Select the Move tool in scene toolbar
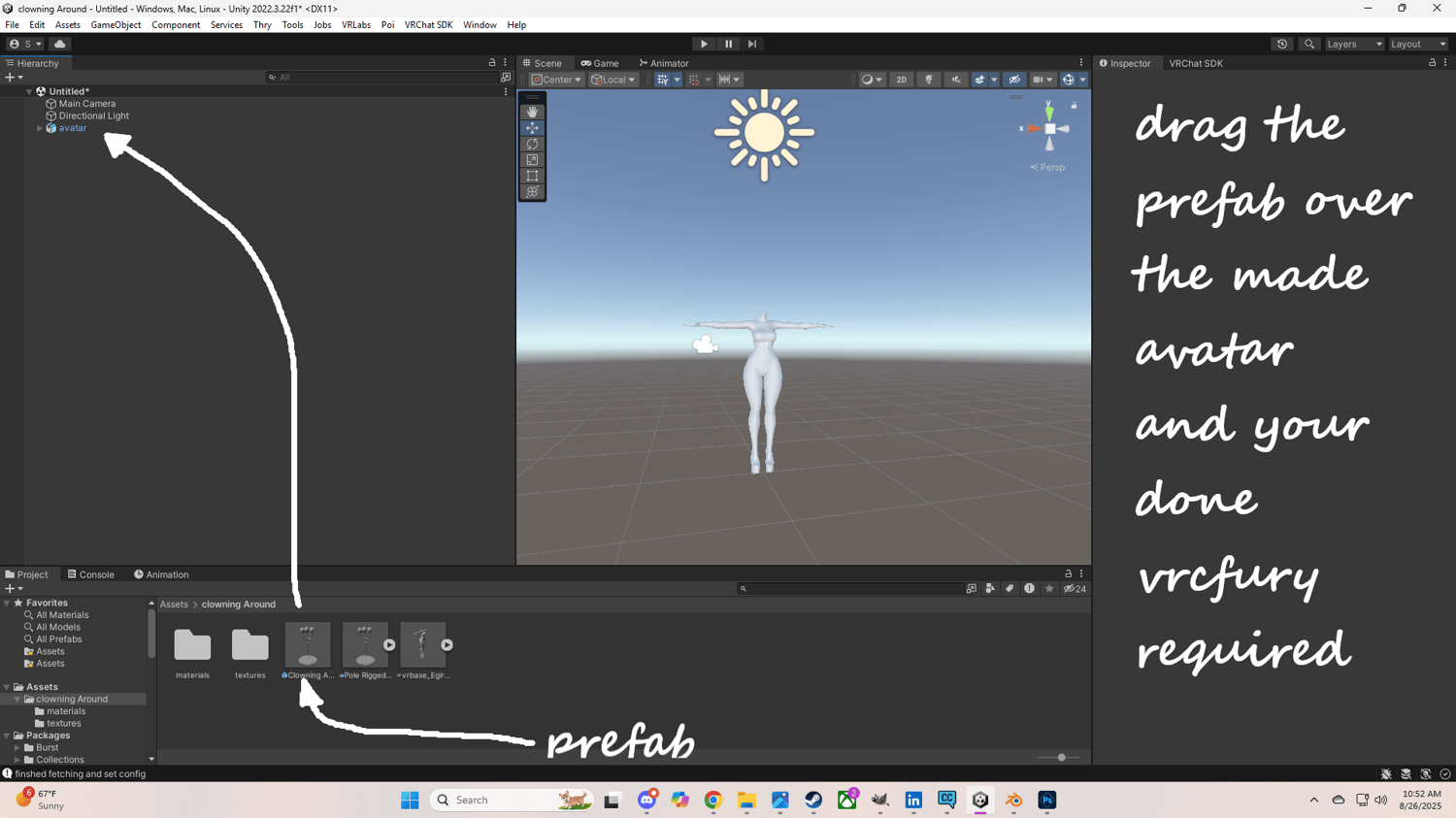This screenshot has width=1456, height=818. tap(532, 128)
